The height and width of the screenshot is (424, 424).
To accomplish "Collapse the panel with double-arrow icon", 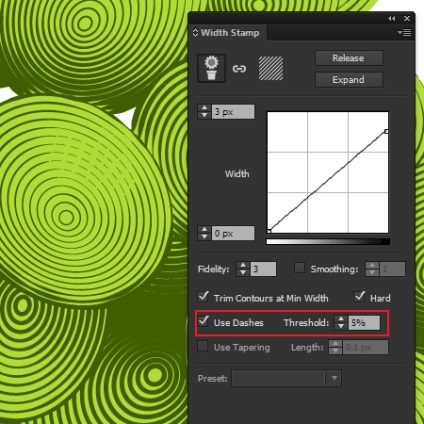I will pos(392,19).
